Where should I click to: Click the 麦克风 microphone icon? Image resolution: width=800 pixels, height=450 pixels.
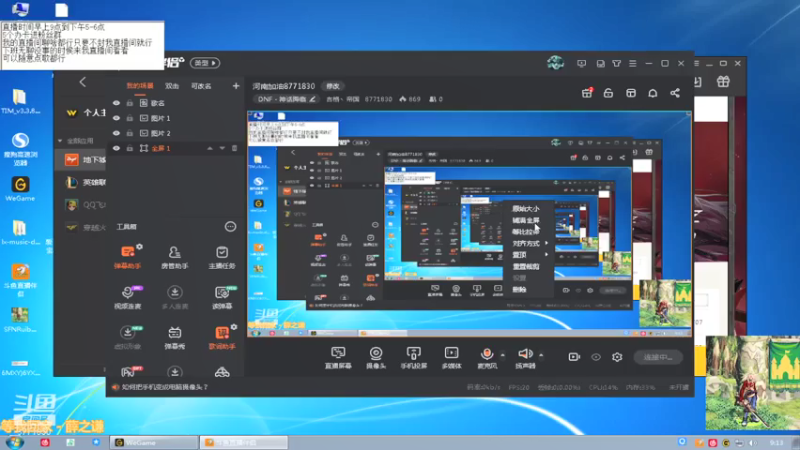487,354
